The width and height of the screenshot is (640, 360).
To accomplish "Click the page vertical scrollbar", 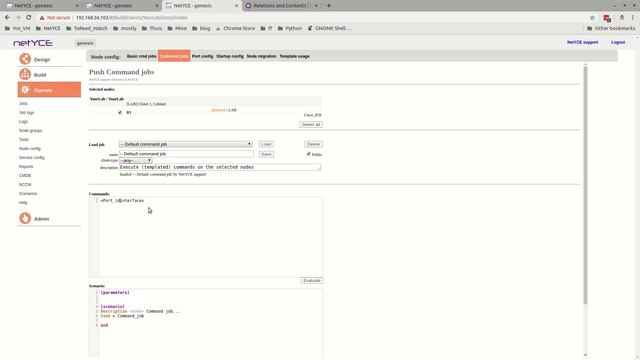I will (x=585, y=184).
